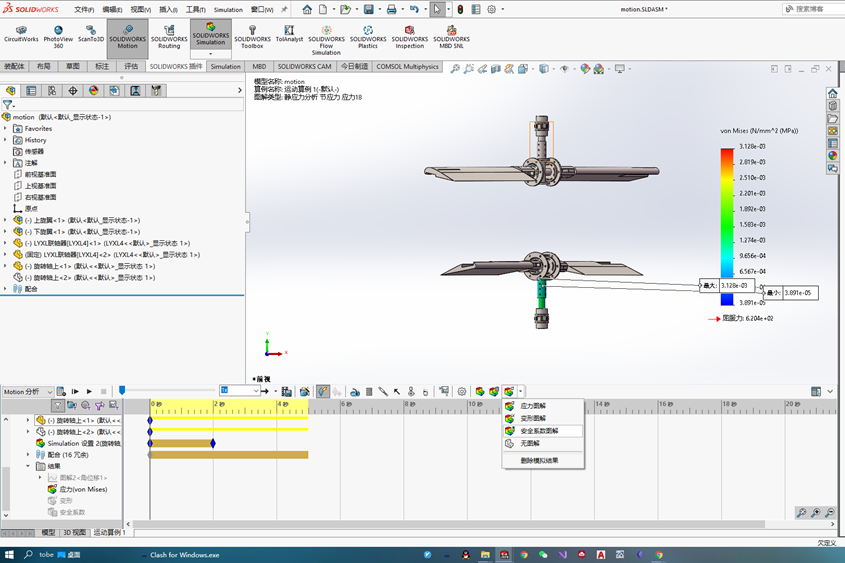Open the simulation results plot dropdown arrow
845x563 pixels.
521,392
